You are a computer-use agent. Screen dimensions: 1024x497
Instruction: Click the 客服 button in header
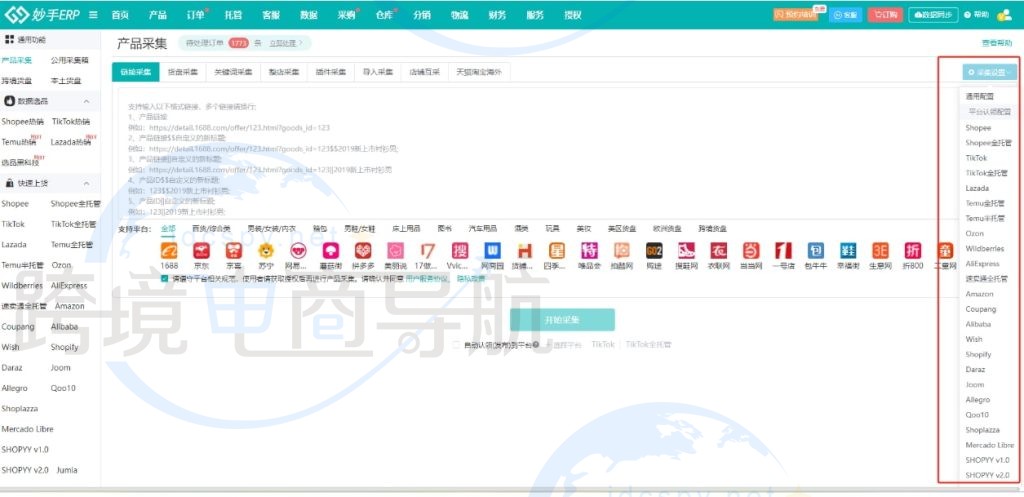pyautogui.click(x=846, y=15)
